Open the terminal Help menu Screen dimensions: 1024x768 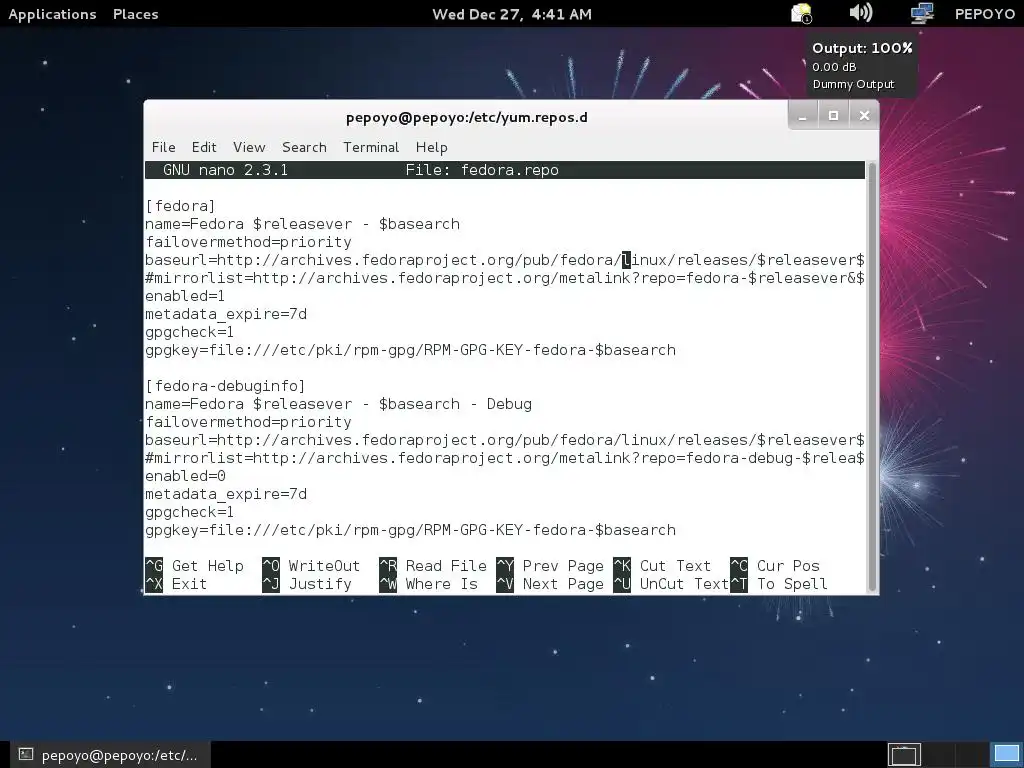point(432,147)
